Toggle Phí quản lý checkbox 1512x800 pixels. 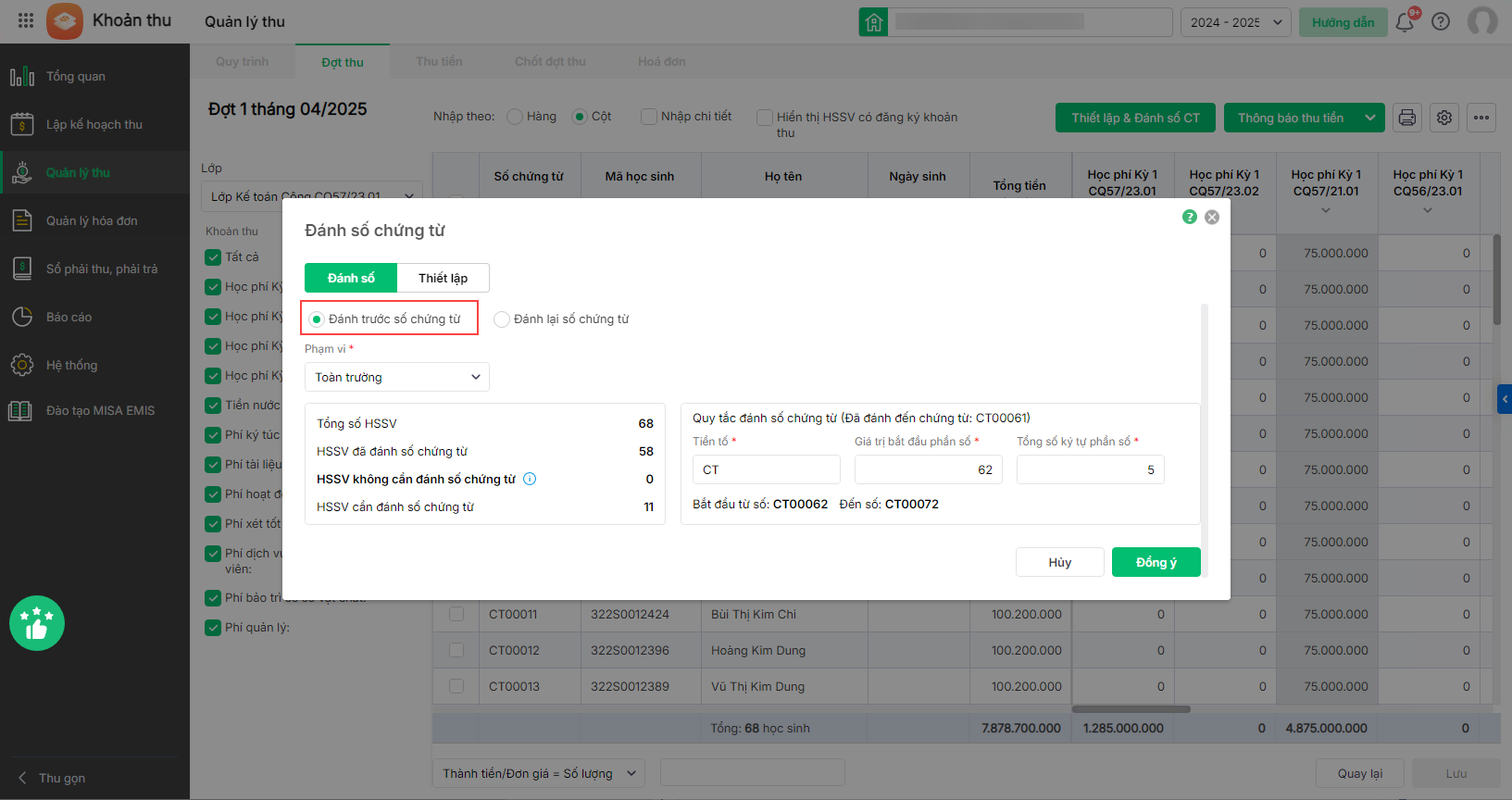pyautogui.click(x=213, y=628)
